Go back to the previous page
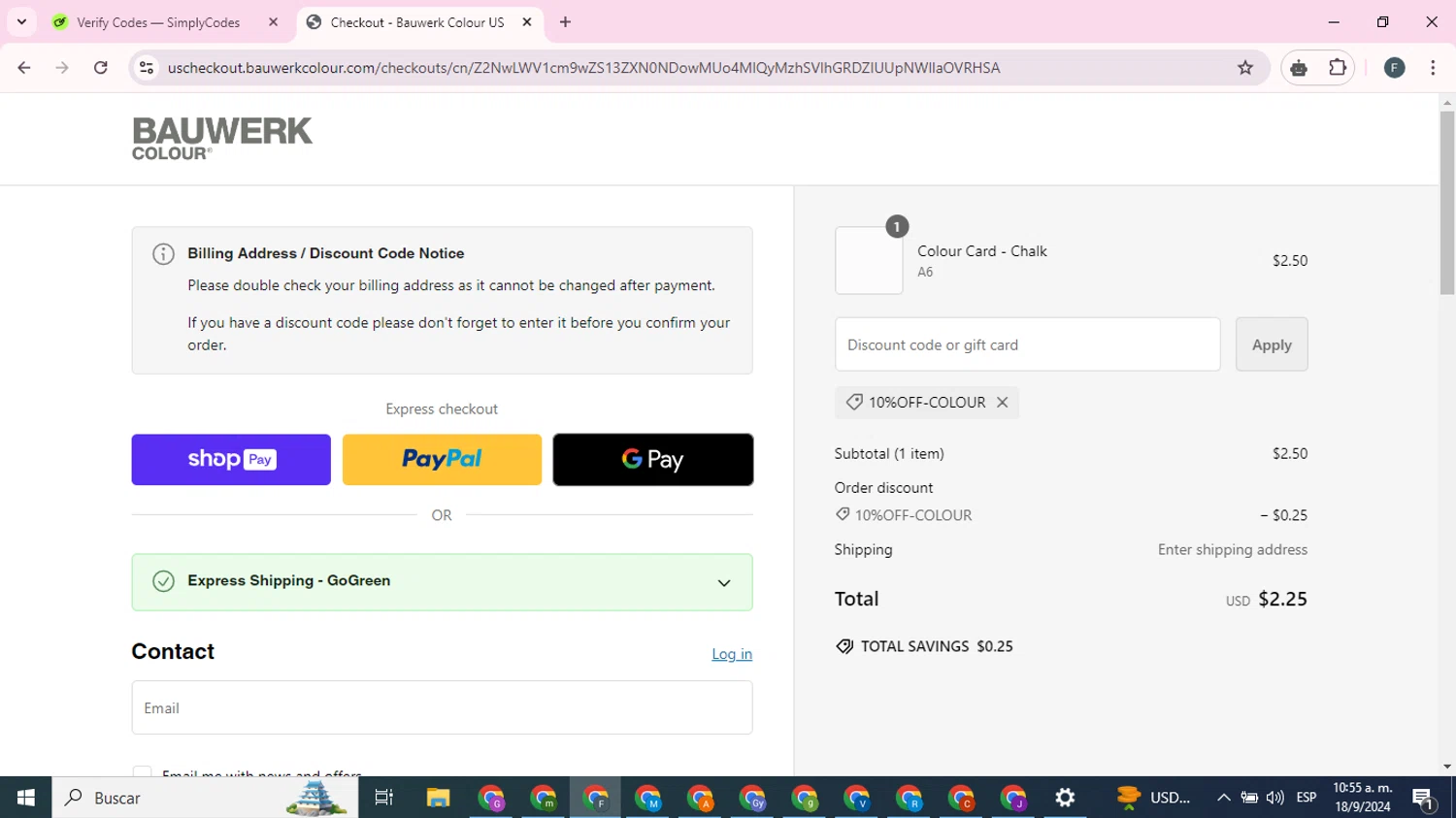1456x818 pixels. click(x=24, y=68)
